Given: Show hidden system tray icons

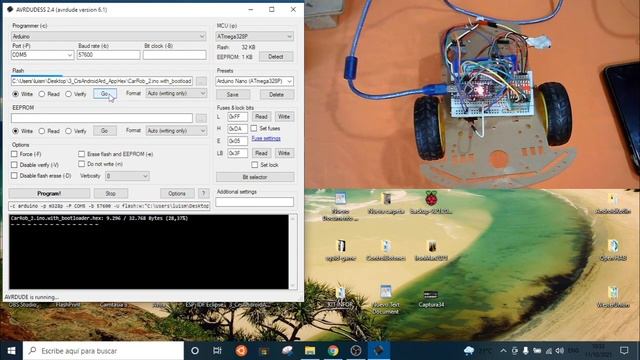Looking at the screenshot, I should pyautogui.click(x=503, y=351).
